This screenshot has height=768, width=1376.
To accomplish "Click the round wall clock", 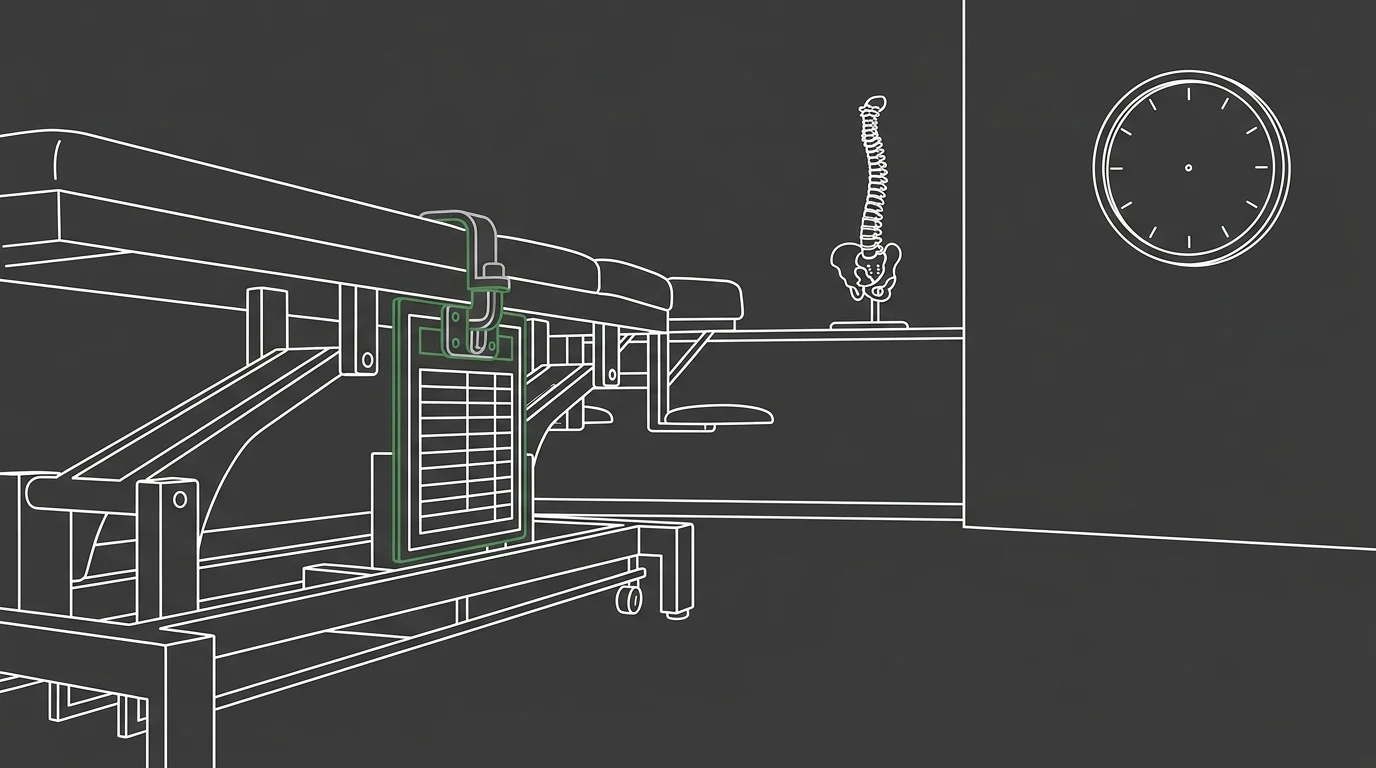I will pos(1191,168).
